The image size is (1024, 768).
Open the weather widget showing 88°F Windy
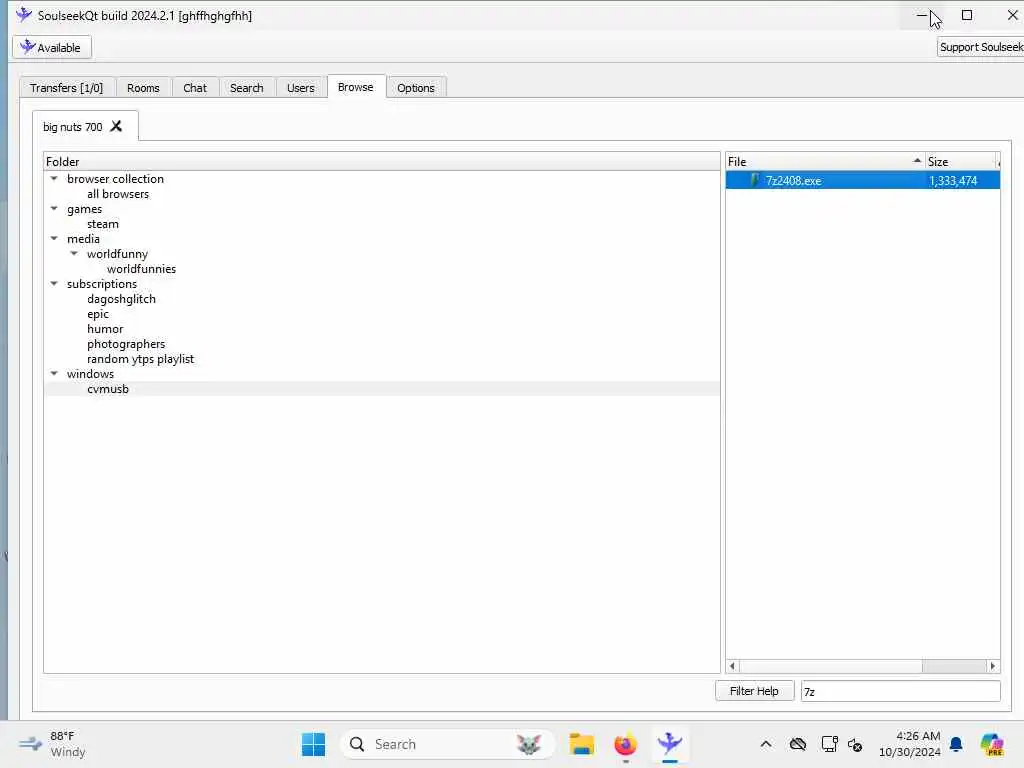click(52, 744)
